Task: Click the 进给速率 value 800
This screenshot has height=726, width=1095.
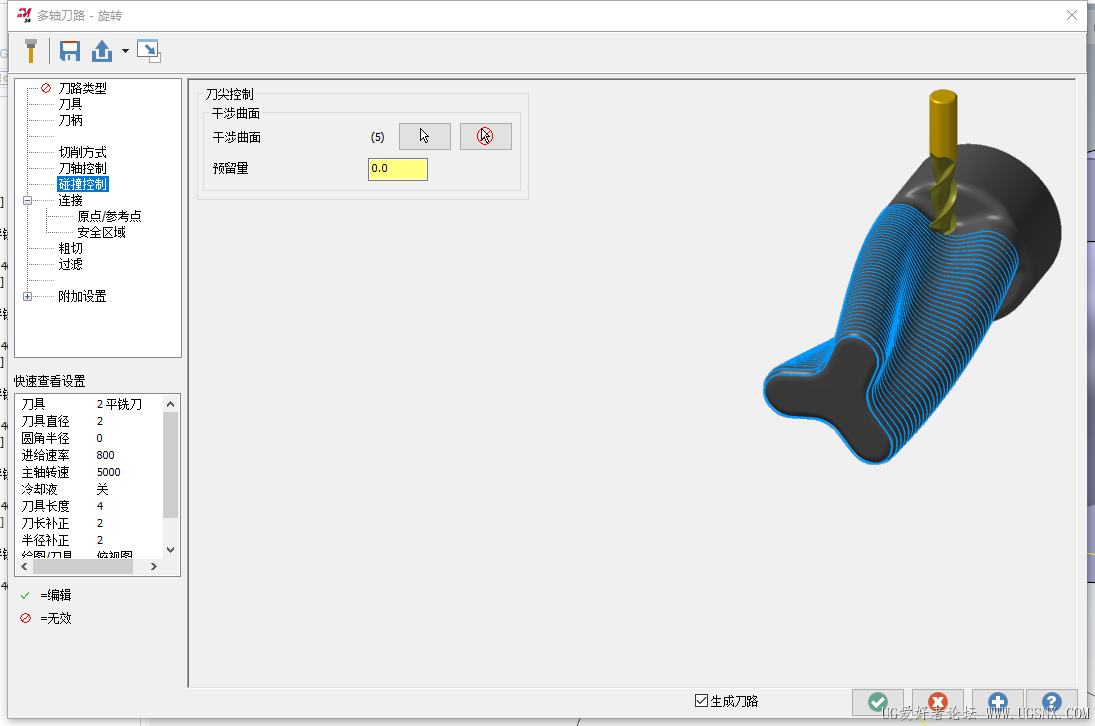Action: tap(105, 455)
